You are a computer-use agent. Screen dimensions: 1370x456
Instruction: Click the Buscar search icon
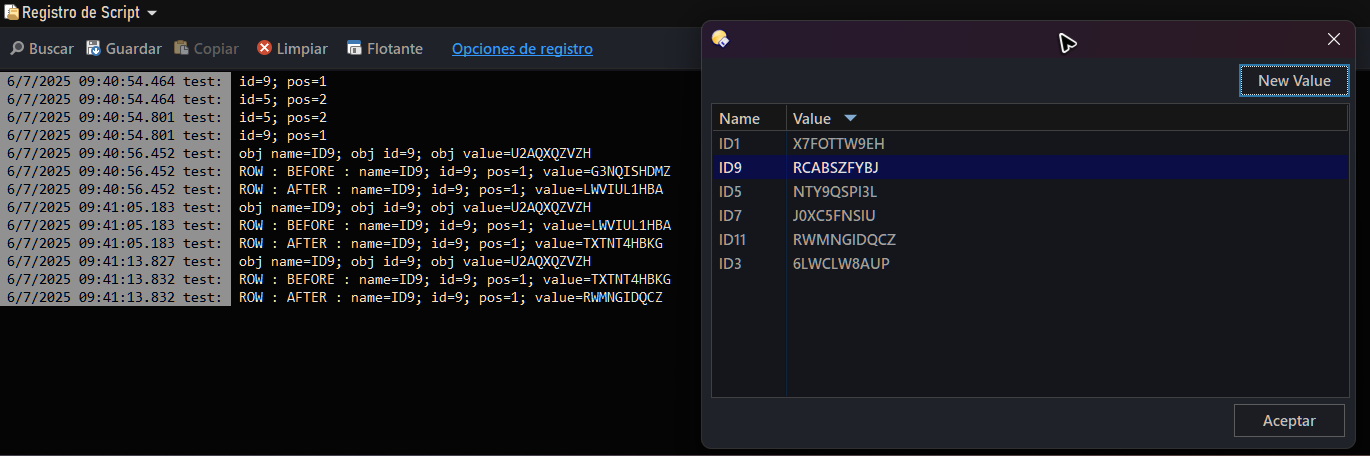point(17,48)
